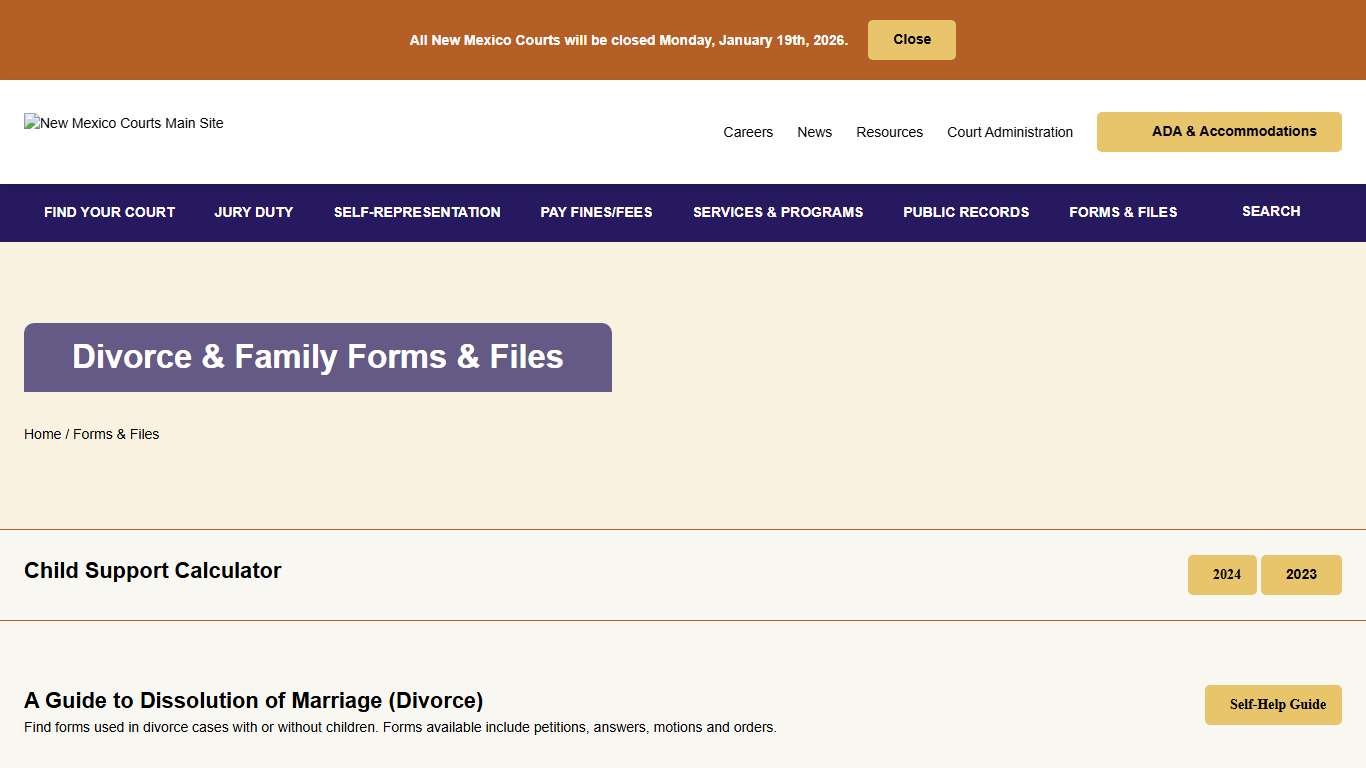Open the 2023 Child Support Calculator

point(1301,574)
